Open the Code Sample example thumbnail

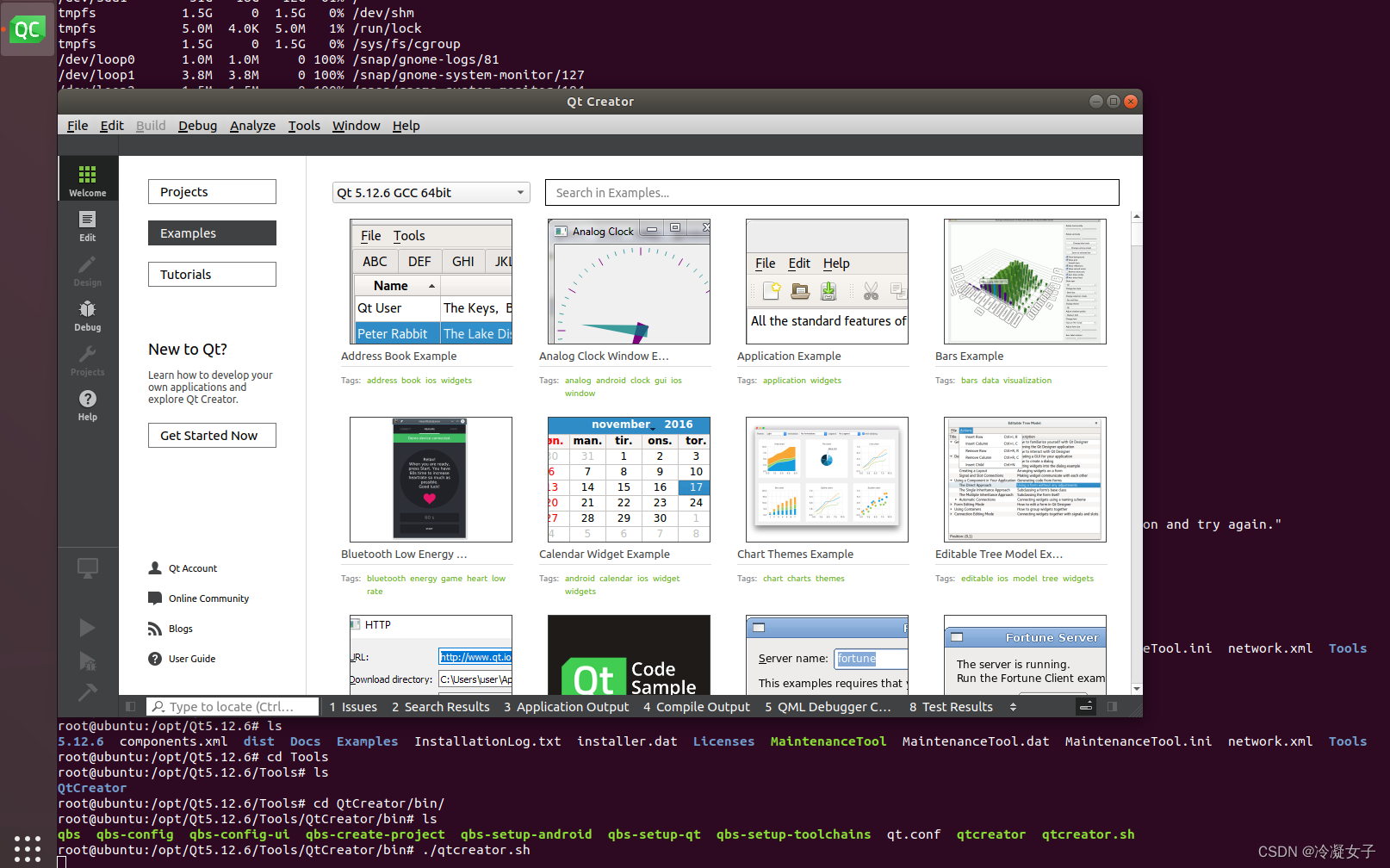pos(629,655)
